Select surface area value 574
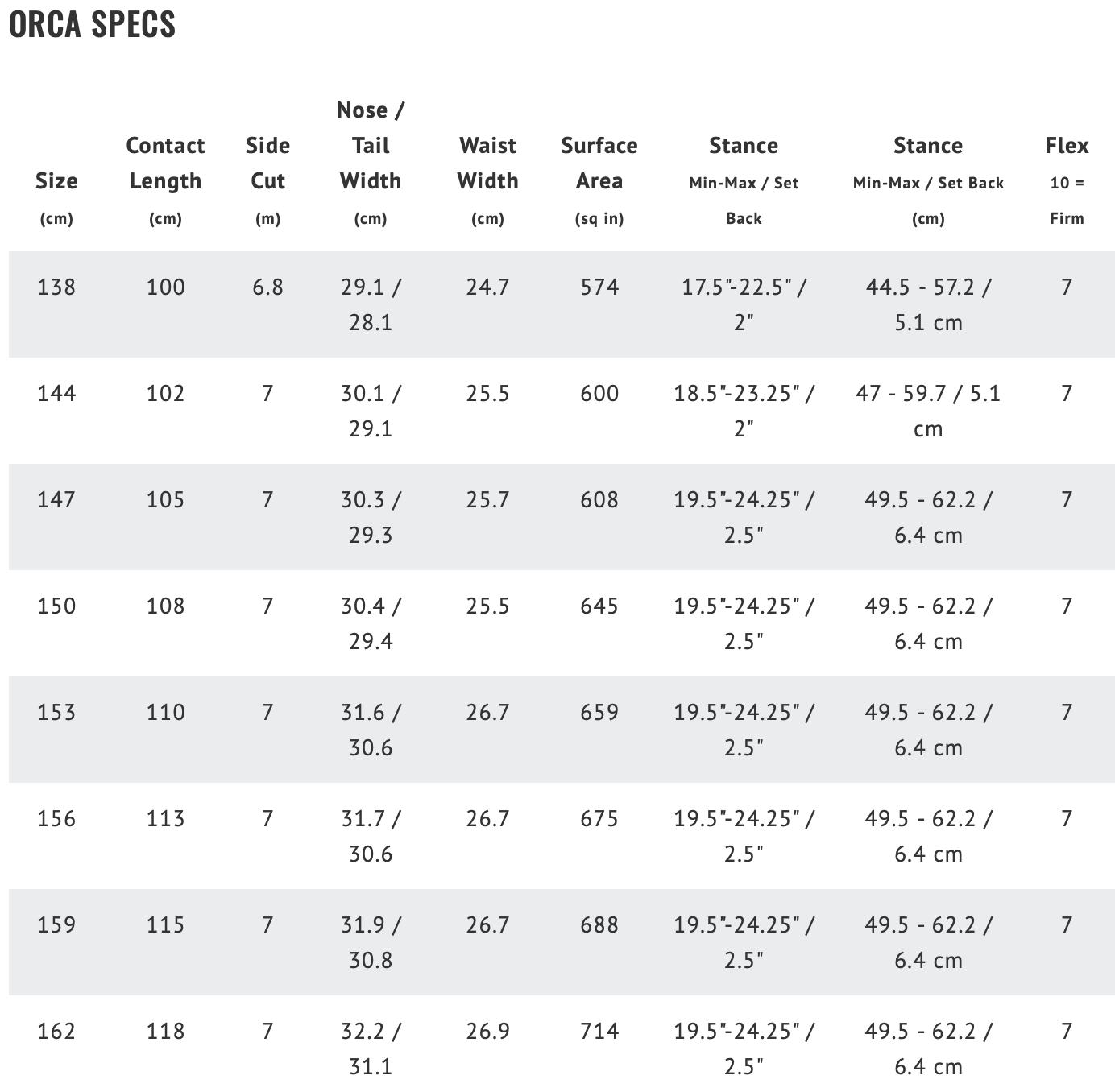 pos(599,287)
